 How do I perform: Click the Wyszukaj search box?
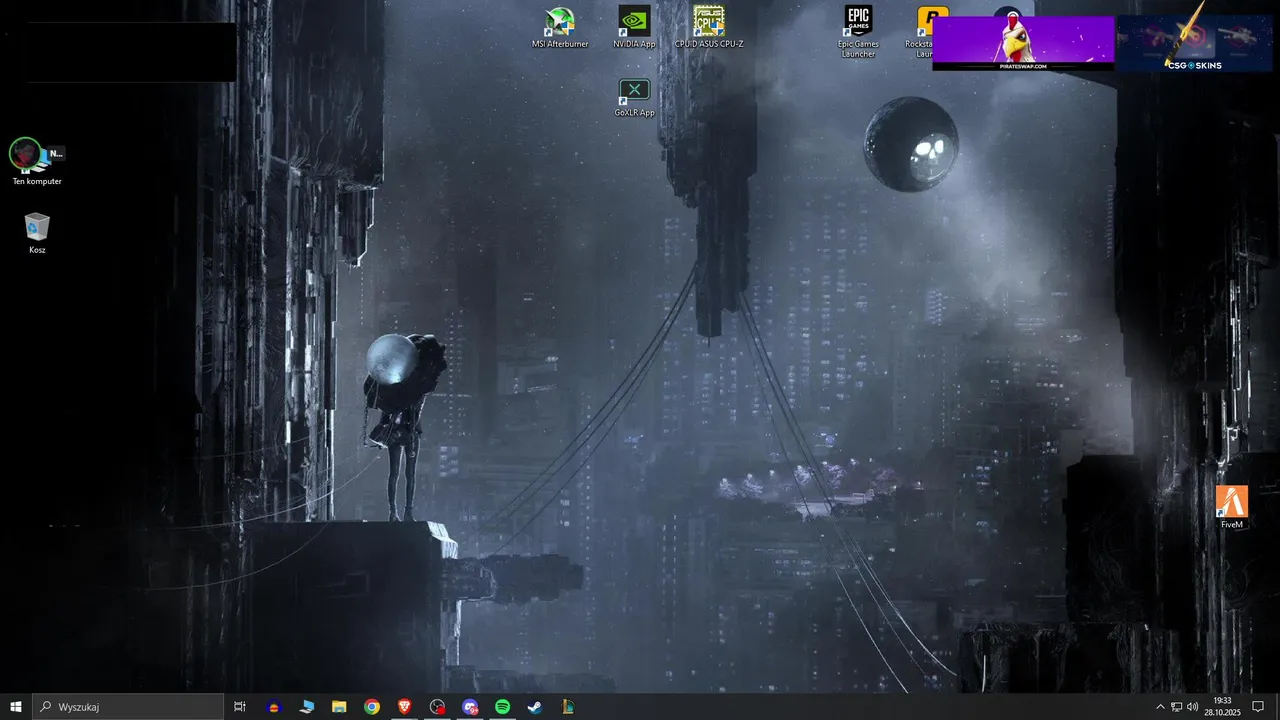coord(128,707)
